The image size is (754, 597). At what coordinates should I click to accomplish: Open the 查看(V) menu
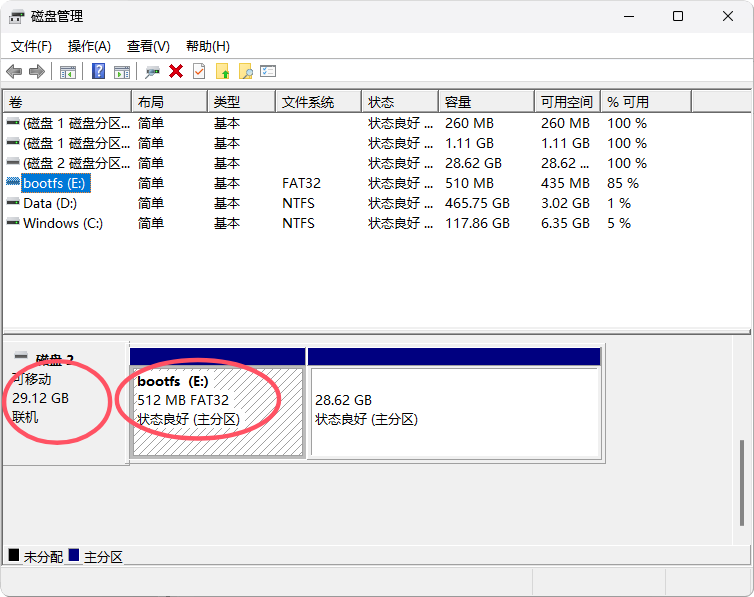148,46
